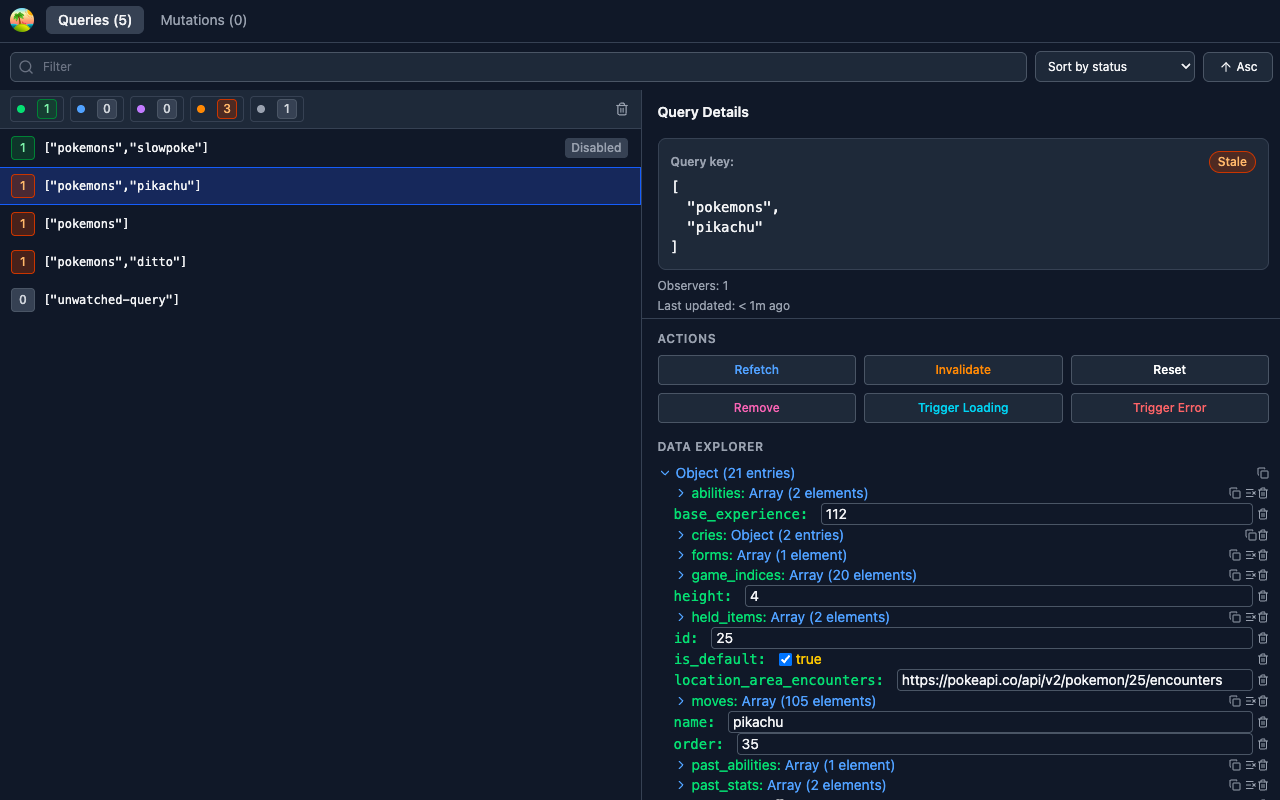Open the Sort by status dropdown
The height and width of the screenshot is (800, 1280).
pyautogui.click(x=1115, y=67)
